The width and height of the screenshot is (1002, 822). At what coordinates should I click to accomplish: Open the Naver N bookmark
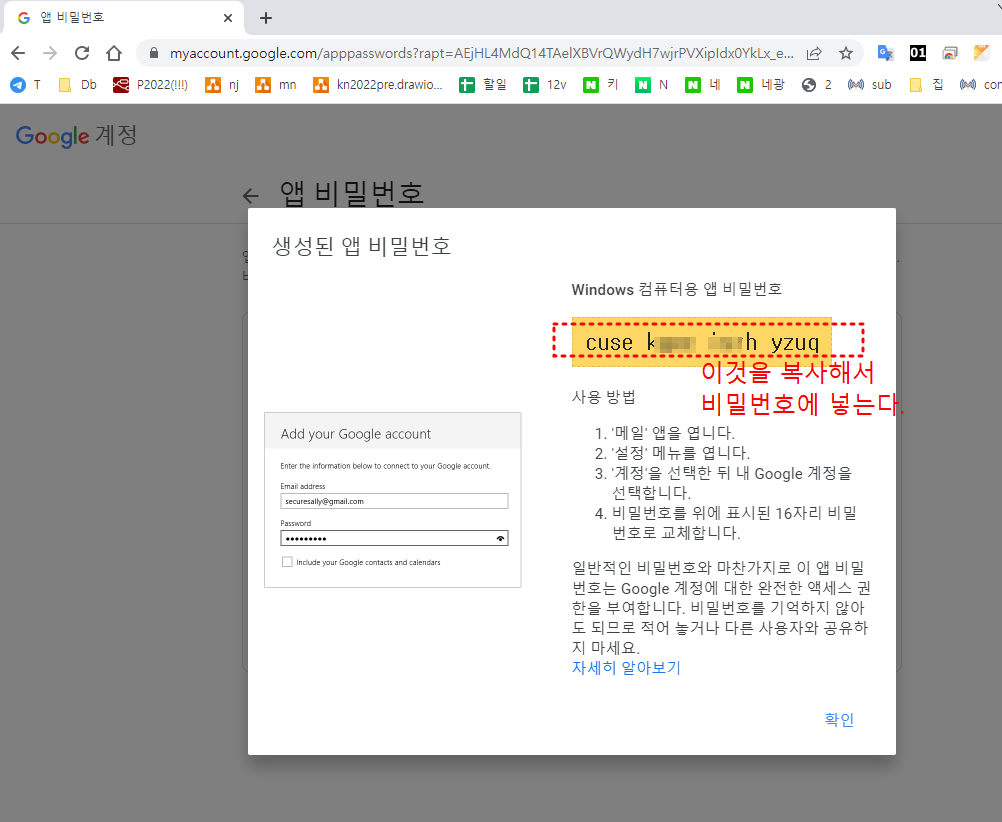651,84
